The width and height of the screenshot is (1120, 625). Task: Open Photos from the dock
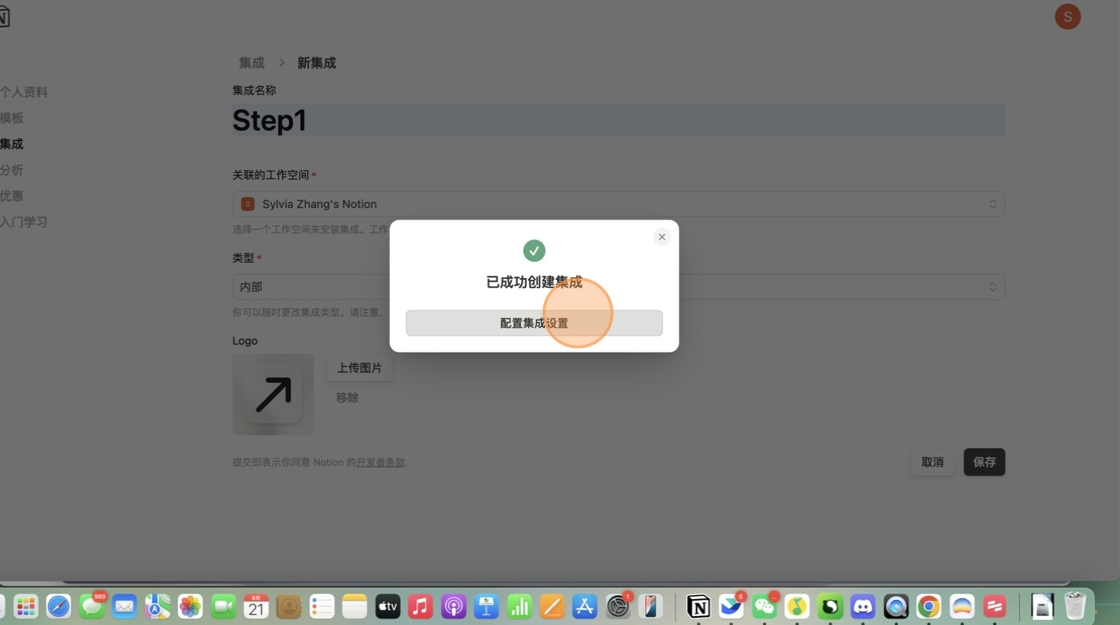190,607
